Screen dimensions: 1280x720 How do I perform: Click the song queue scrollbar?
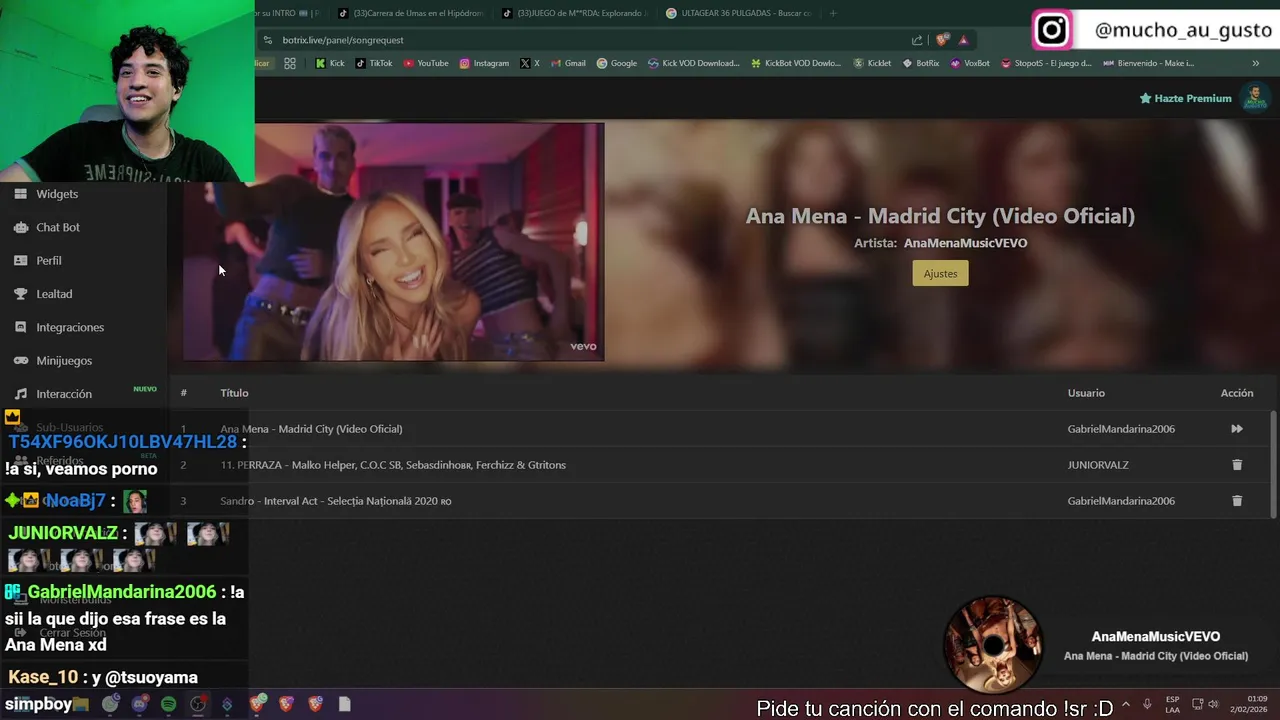click(x=1273, y=464)
